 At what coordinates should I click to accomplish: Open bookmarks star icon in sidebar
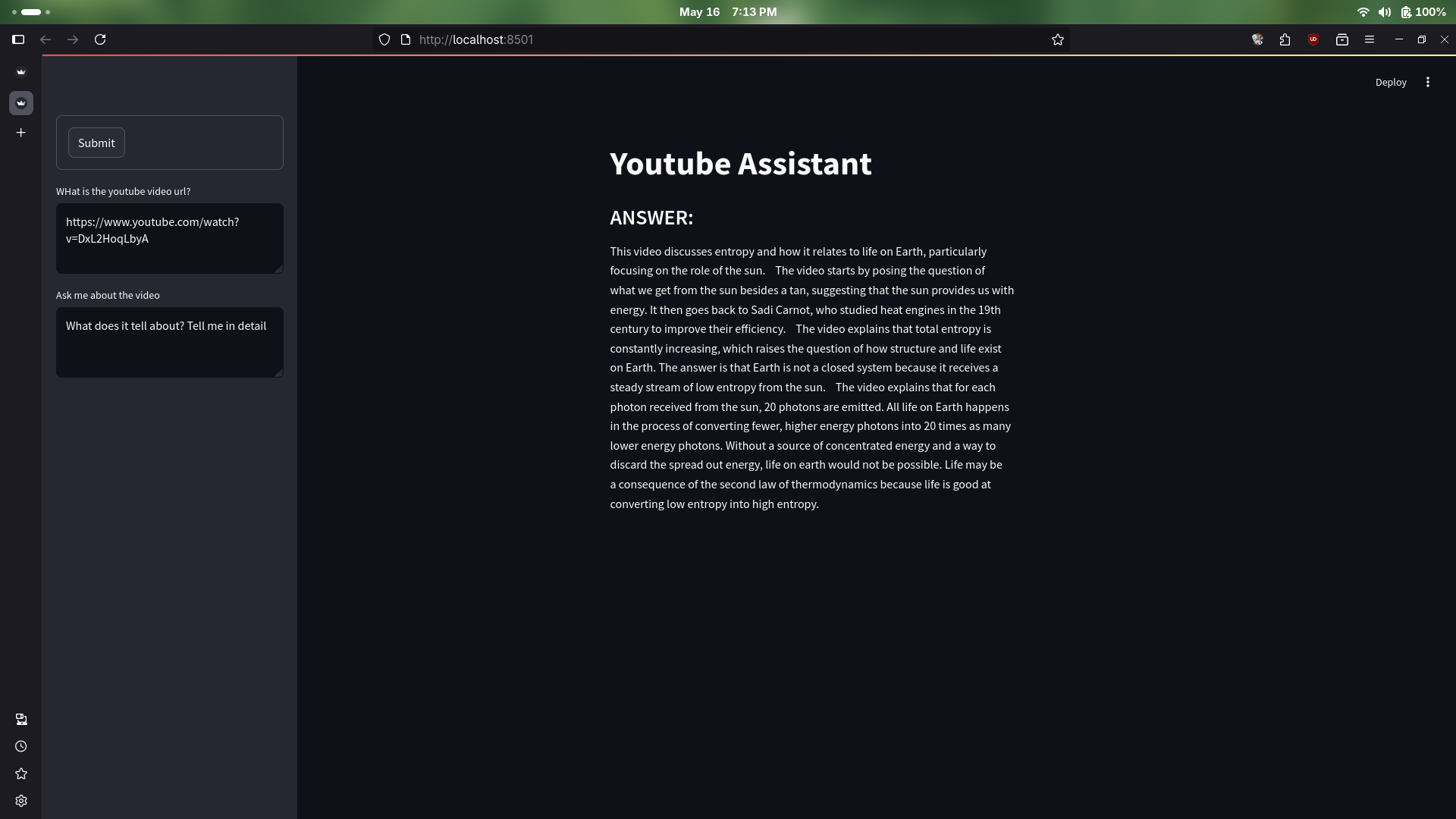(21, 773)
